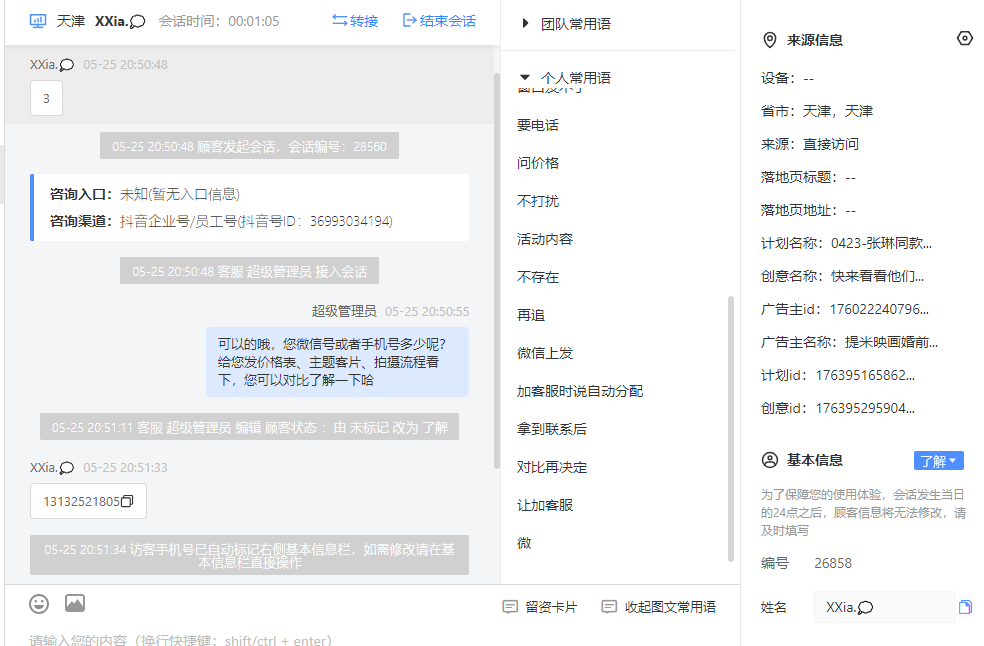The height and width of the screenshot is (646, 984).
Task: Transfer the session with 转接
Action: 355,21
